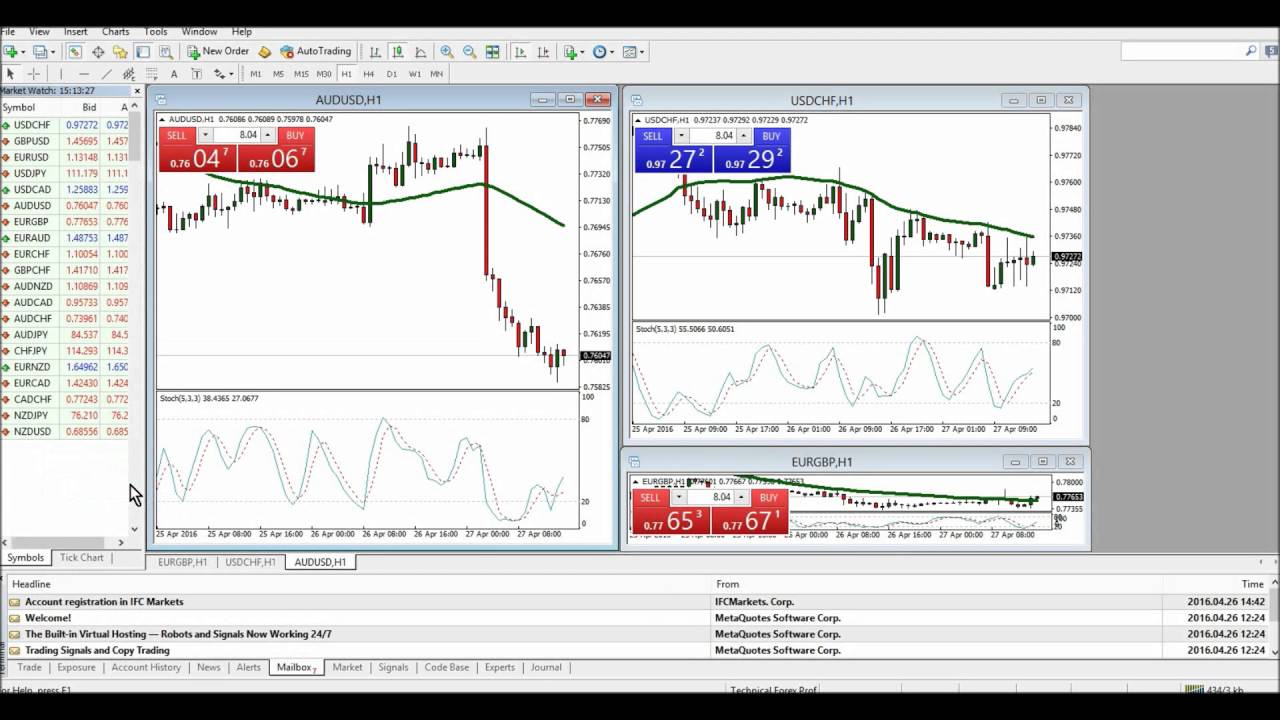Click the BUY button on the USDCHF panel
The image size is (1280, 720).
[771, 135]
